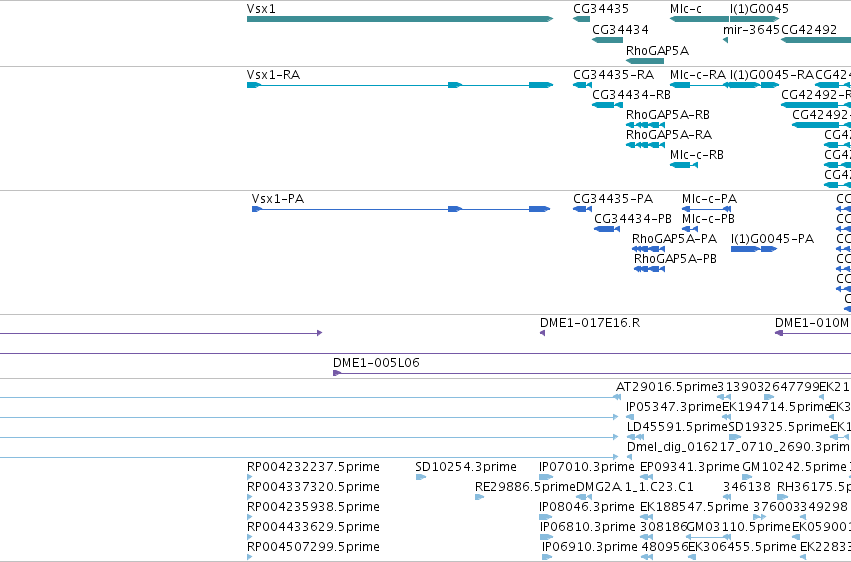Select the GM03110.5prime EST label
Image resolution: width=851 pixels, height=562 pixels.
(738, 527)
